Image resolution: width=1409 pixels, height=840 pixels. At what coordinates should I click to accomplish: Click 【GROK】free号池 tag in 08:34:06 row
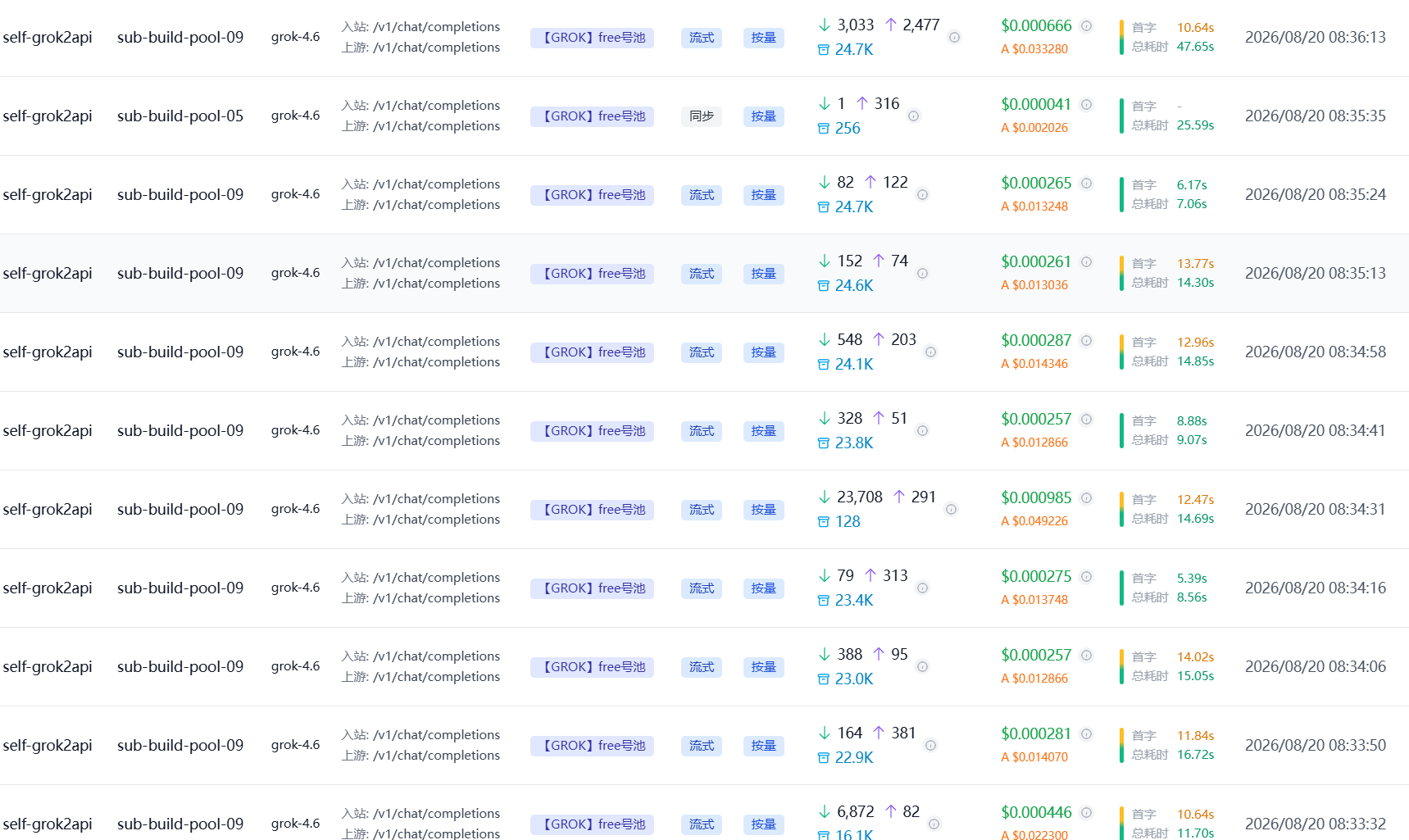pyautogui.click(x=592, y=667)
